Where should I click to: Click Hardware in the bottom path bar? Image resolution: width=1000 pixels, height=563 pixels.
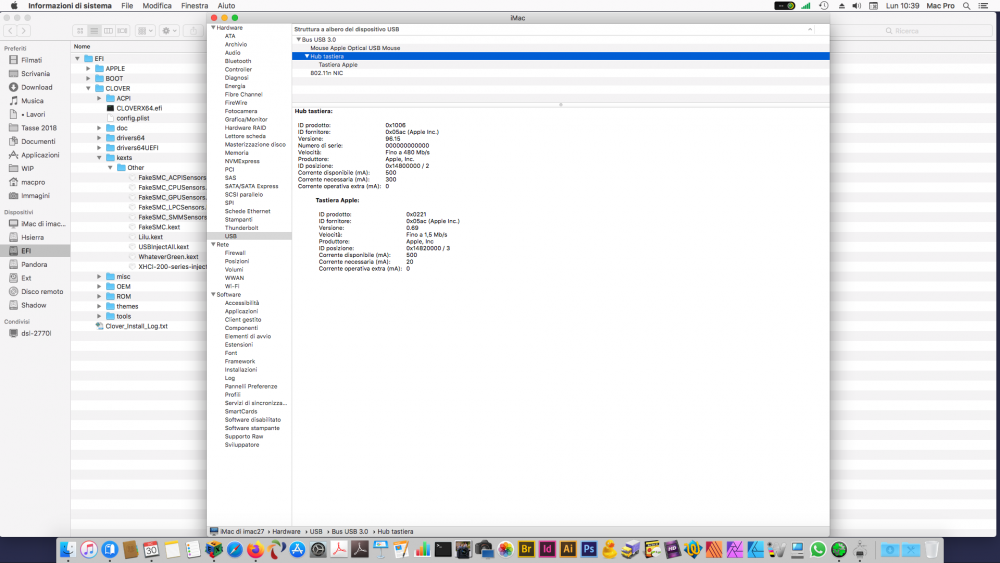286,531
